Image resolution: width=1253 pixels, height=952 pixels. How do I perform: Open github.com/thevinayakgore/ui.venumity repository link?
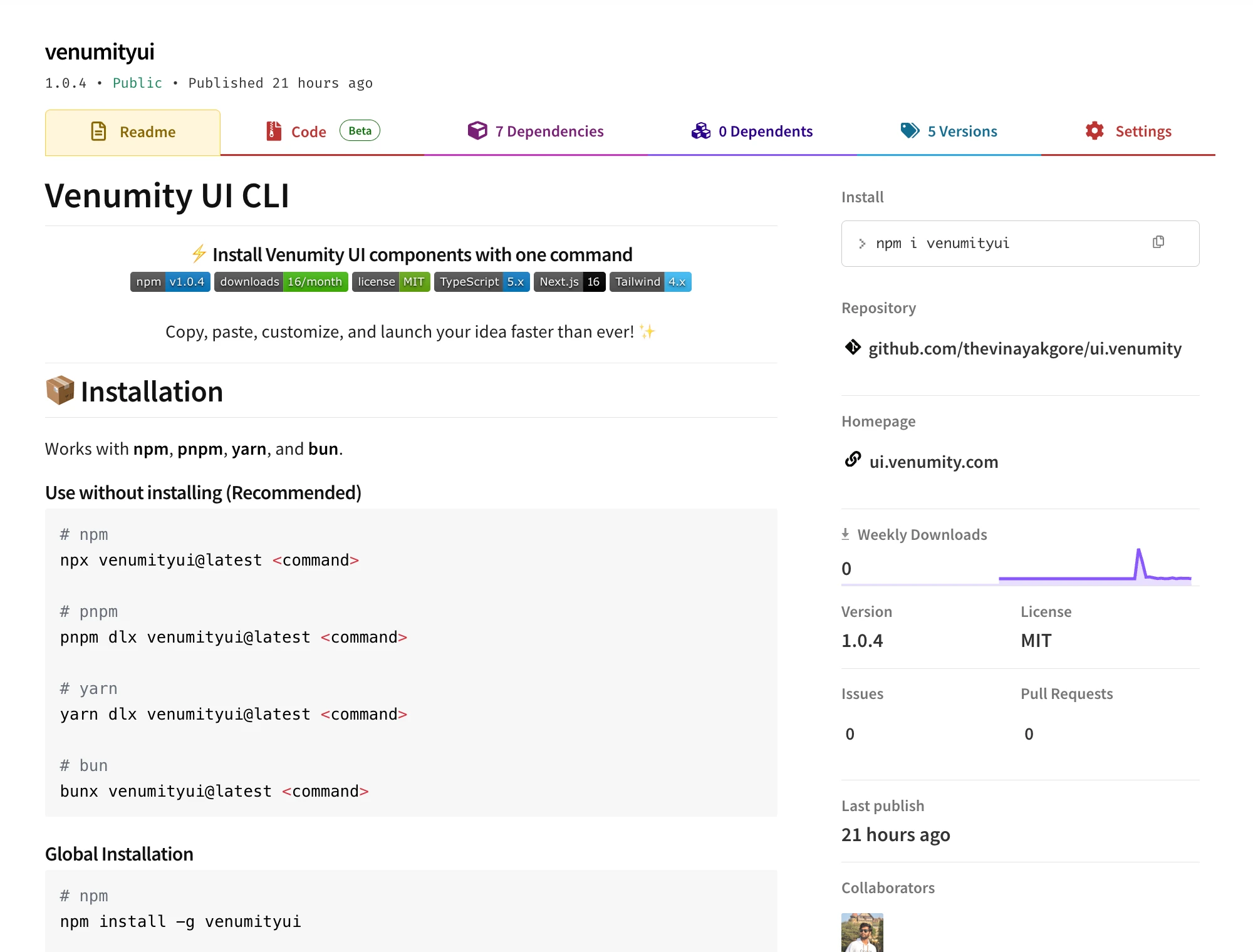click(1025, 348)
